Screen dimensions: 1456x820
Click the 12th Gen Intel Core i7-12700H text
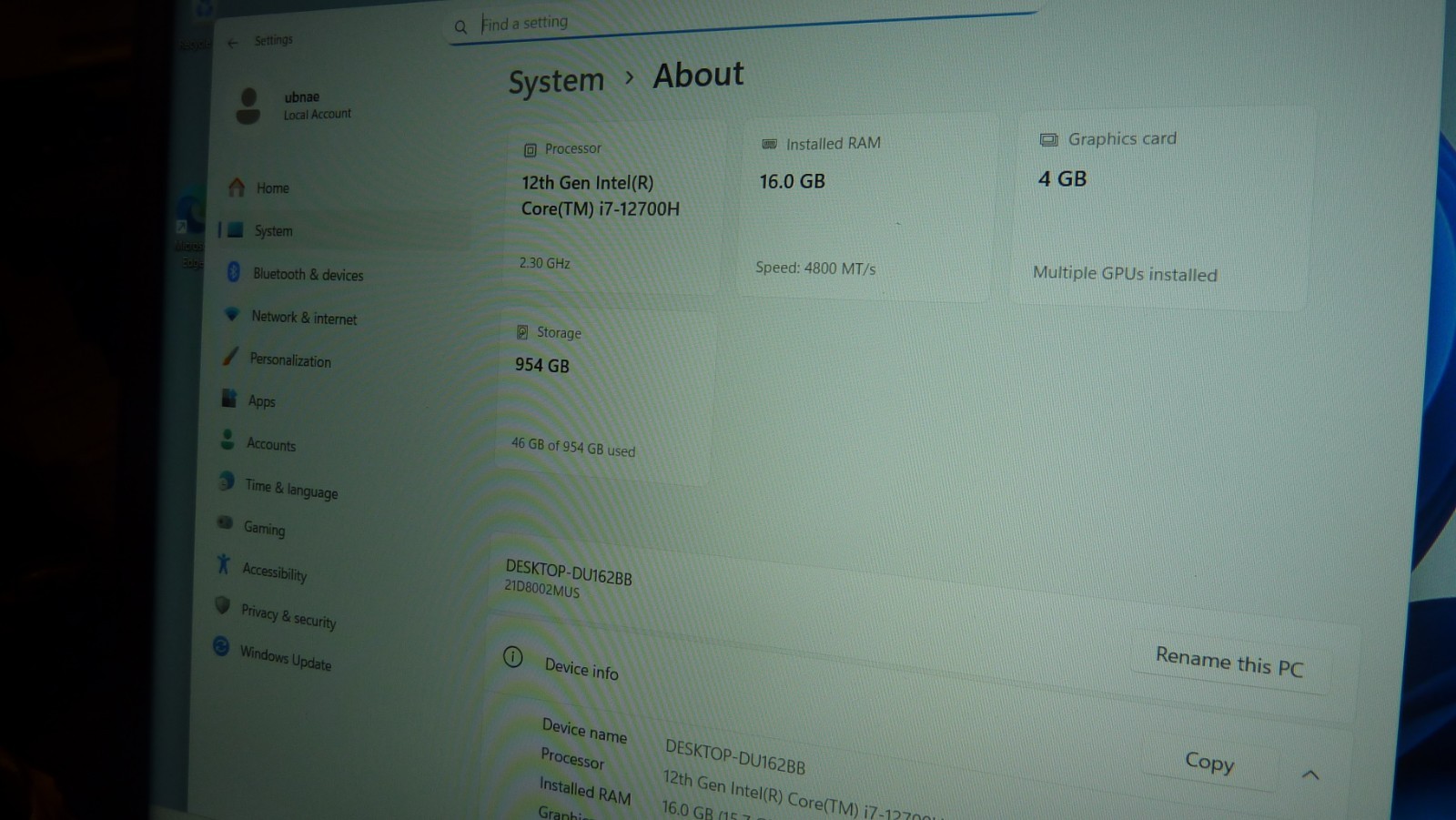(601, 196)
